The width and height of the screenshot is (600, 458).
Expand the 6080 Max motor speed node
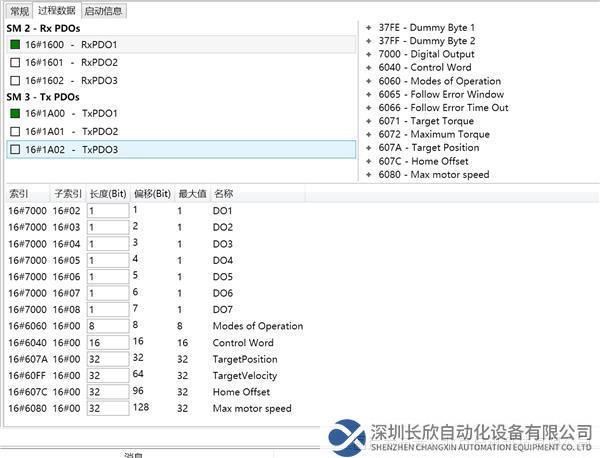click(x=368, y=174)
